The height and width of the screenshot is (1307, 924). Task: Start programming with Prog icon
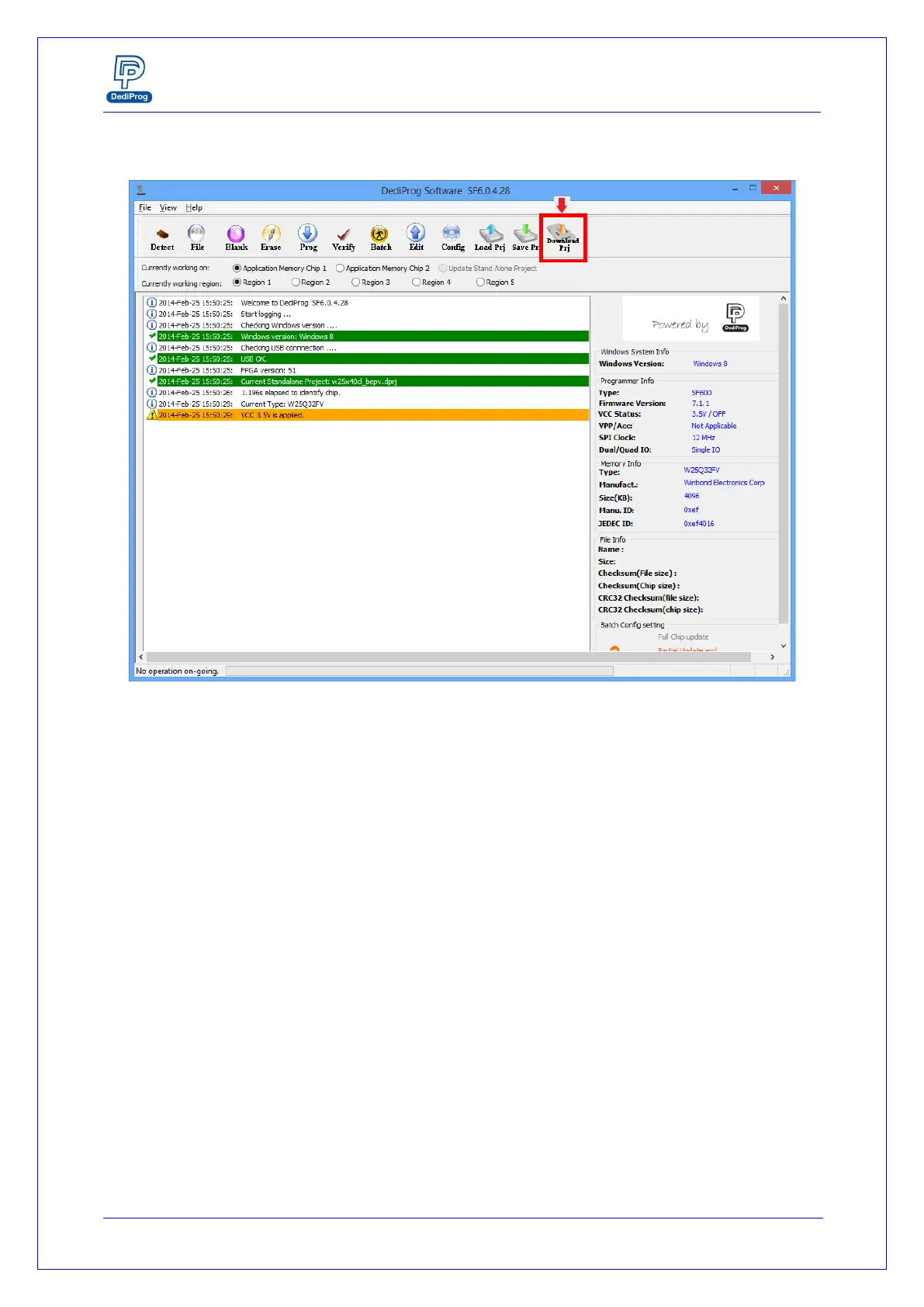pyautogui.click(x=308, y=237)
